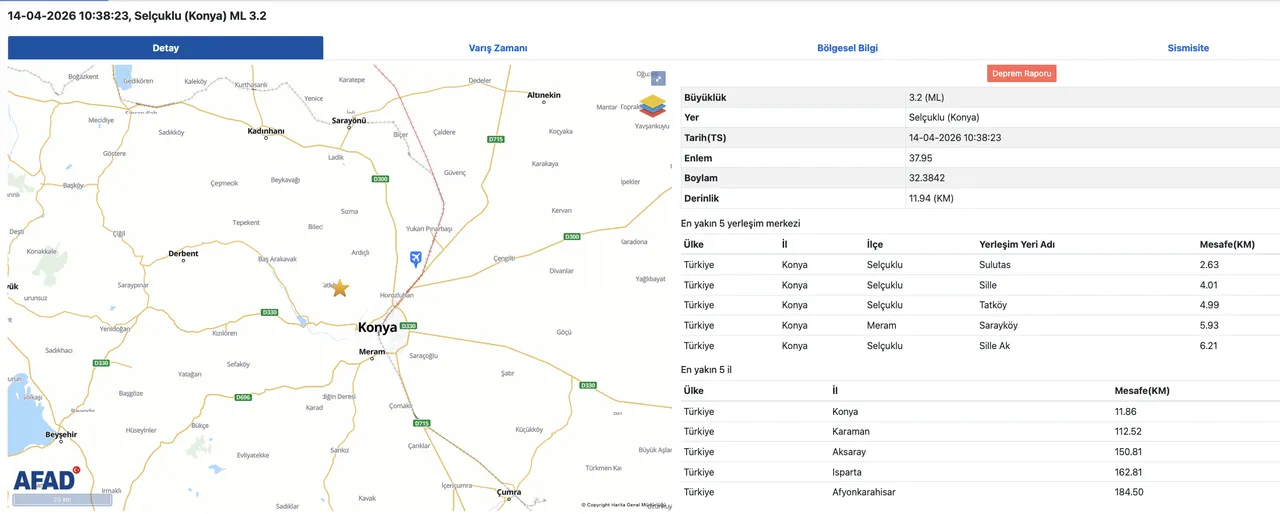Click the Boylam value 32.3842

(927, 178)
